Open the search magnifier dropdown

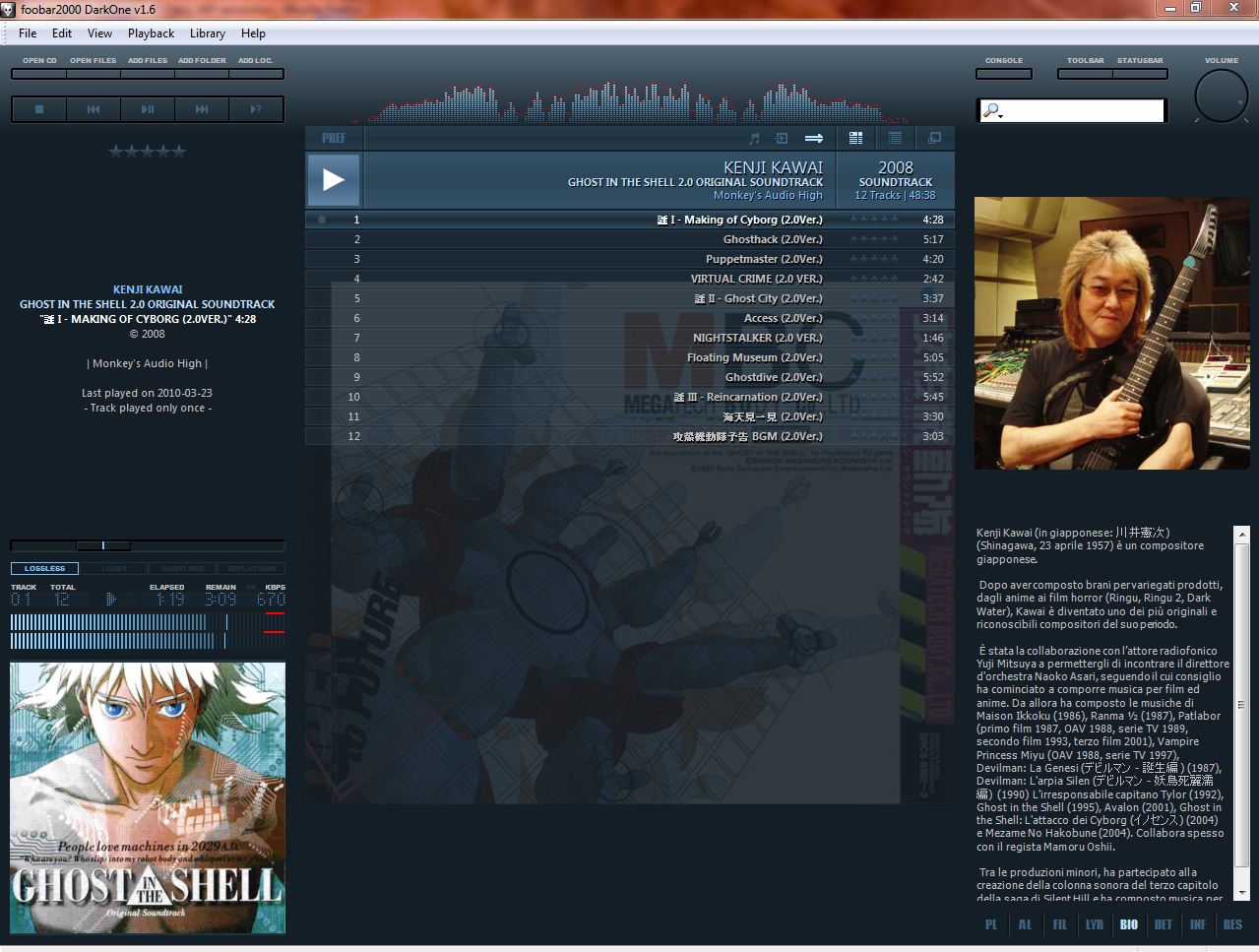point(992,110)
